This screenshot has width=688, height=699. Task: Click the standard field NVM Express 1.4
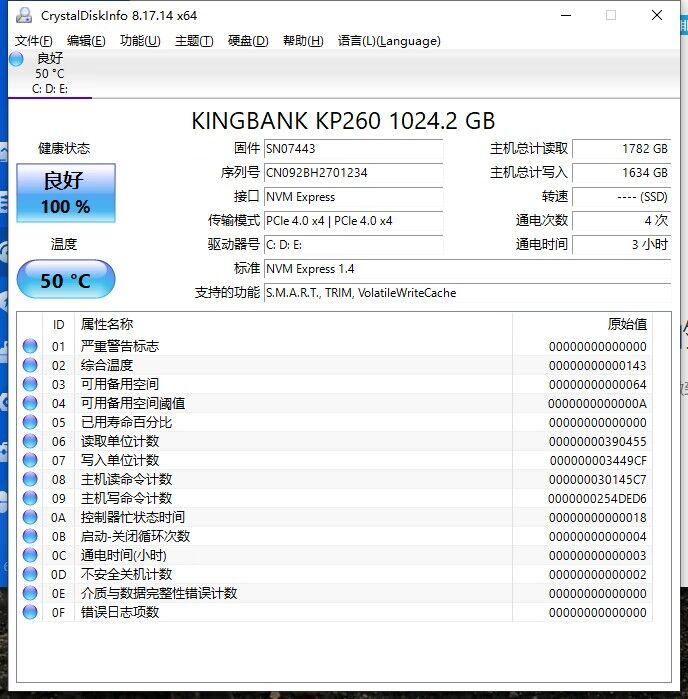tap(467, 269)
